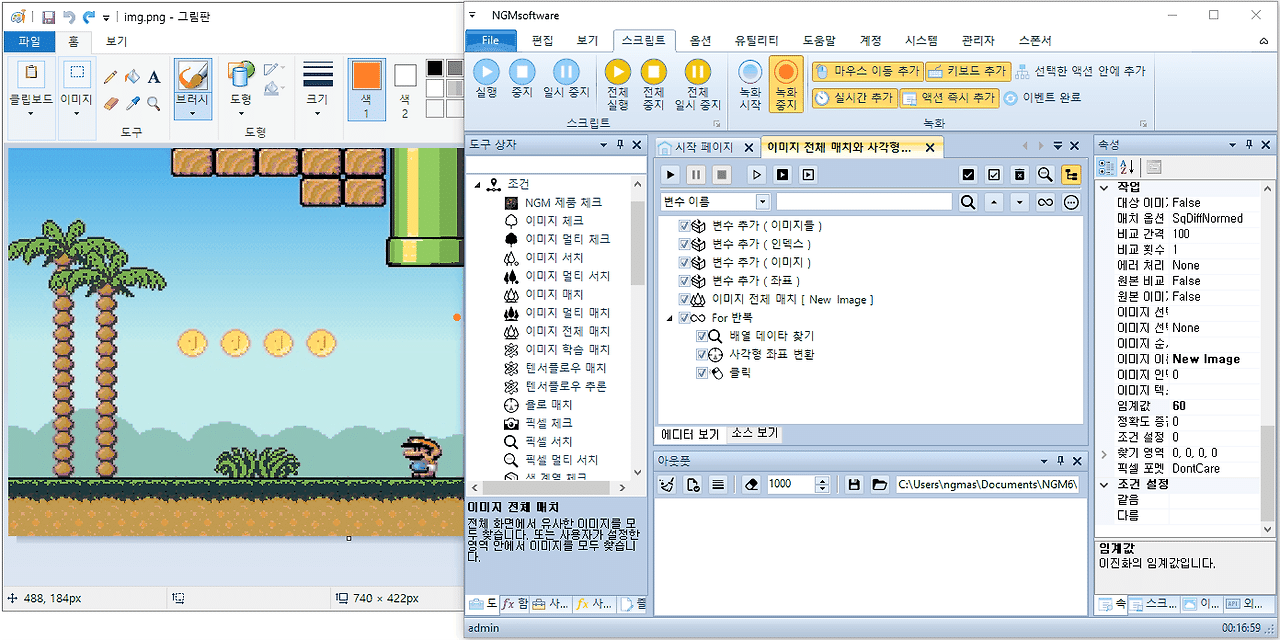Start recording with 녹화 시작
1280x640 pixels.
[750, 84]
